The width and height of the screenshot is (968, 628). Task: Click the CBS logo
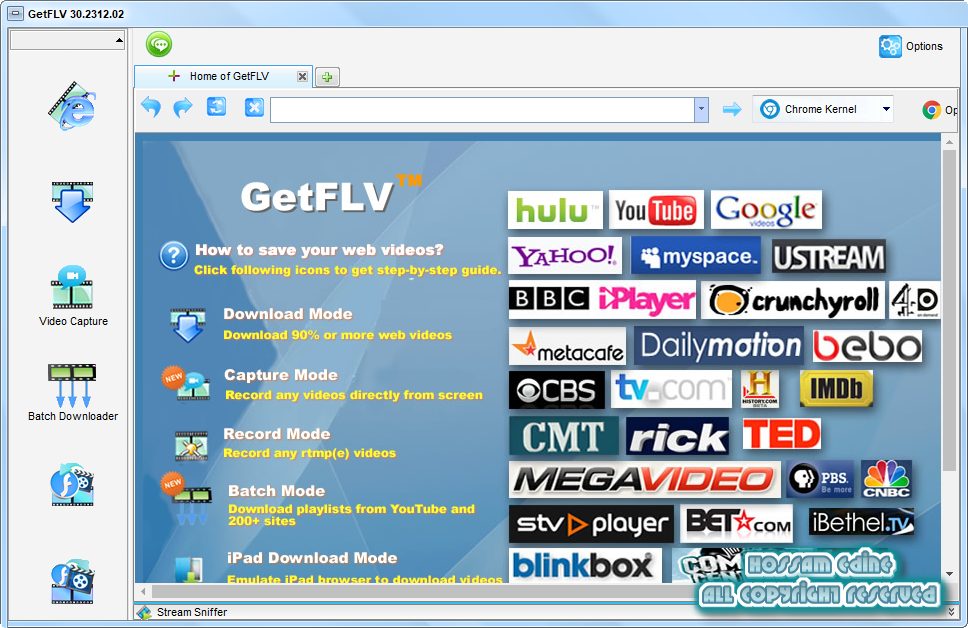[556, 390]
